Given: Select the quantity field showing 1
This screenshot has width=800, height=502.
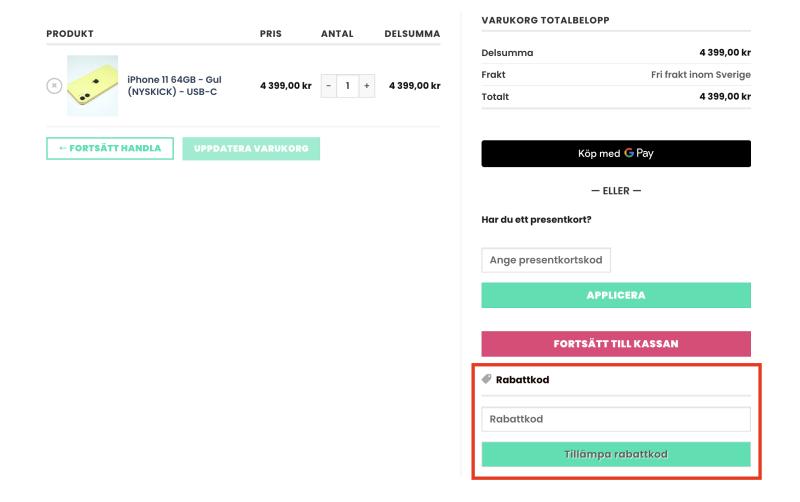Looking at the screenshot, I should point(347,86).
